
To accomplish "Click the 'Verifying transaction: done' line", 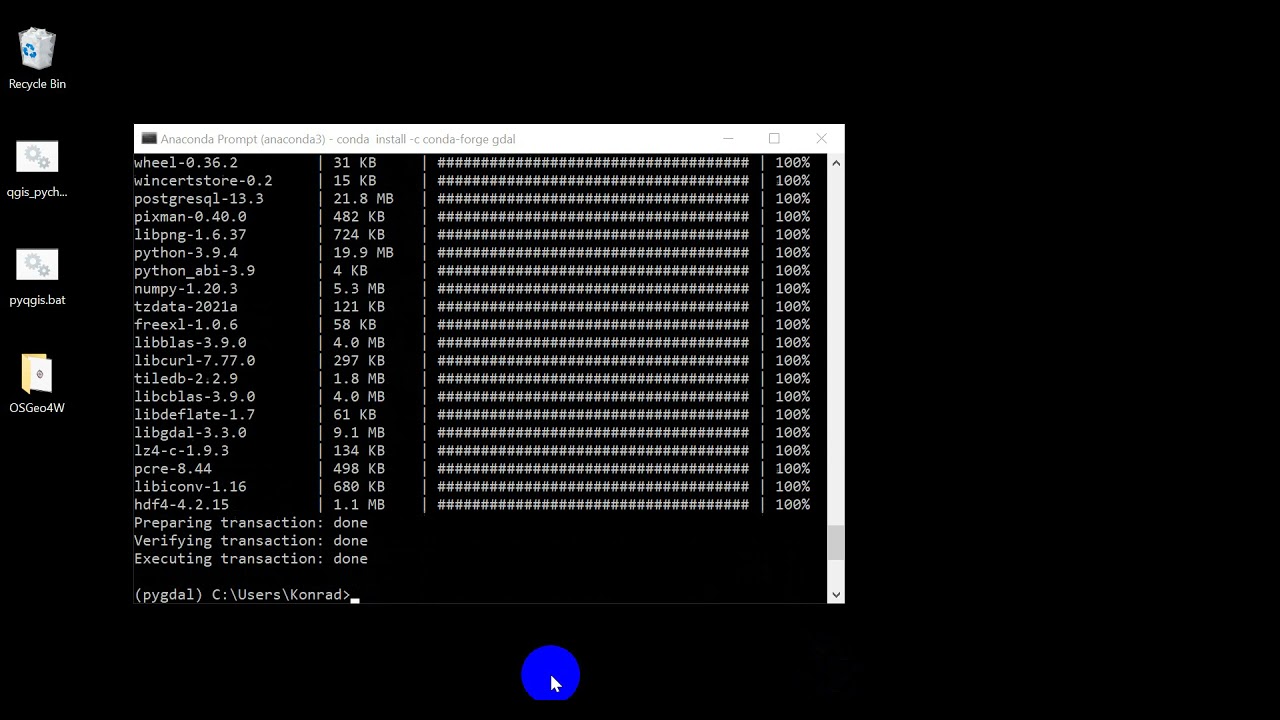I will 251,541.
